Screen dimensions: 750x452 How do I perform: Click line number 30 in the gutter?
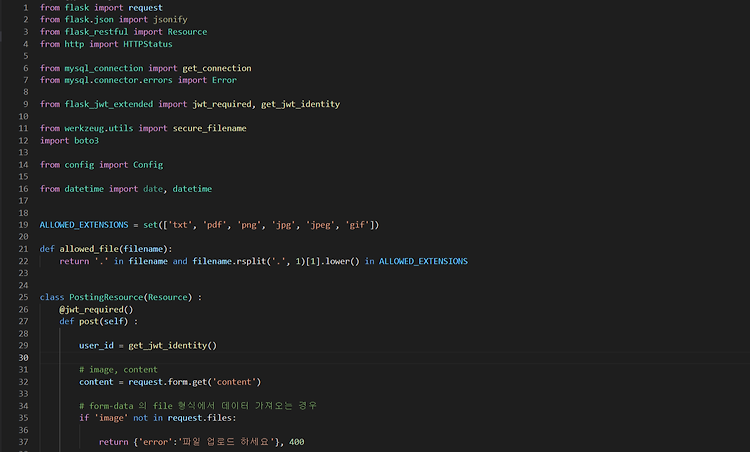tap(23, 358)
